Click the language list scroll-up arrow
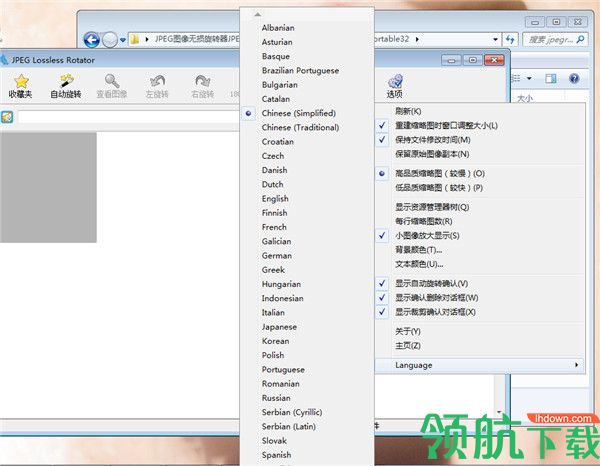The height and width of the screenshot is (466, 600). coord(258,15)
